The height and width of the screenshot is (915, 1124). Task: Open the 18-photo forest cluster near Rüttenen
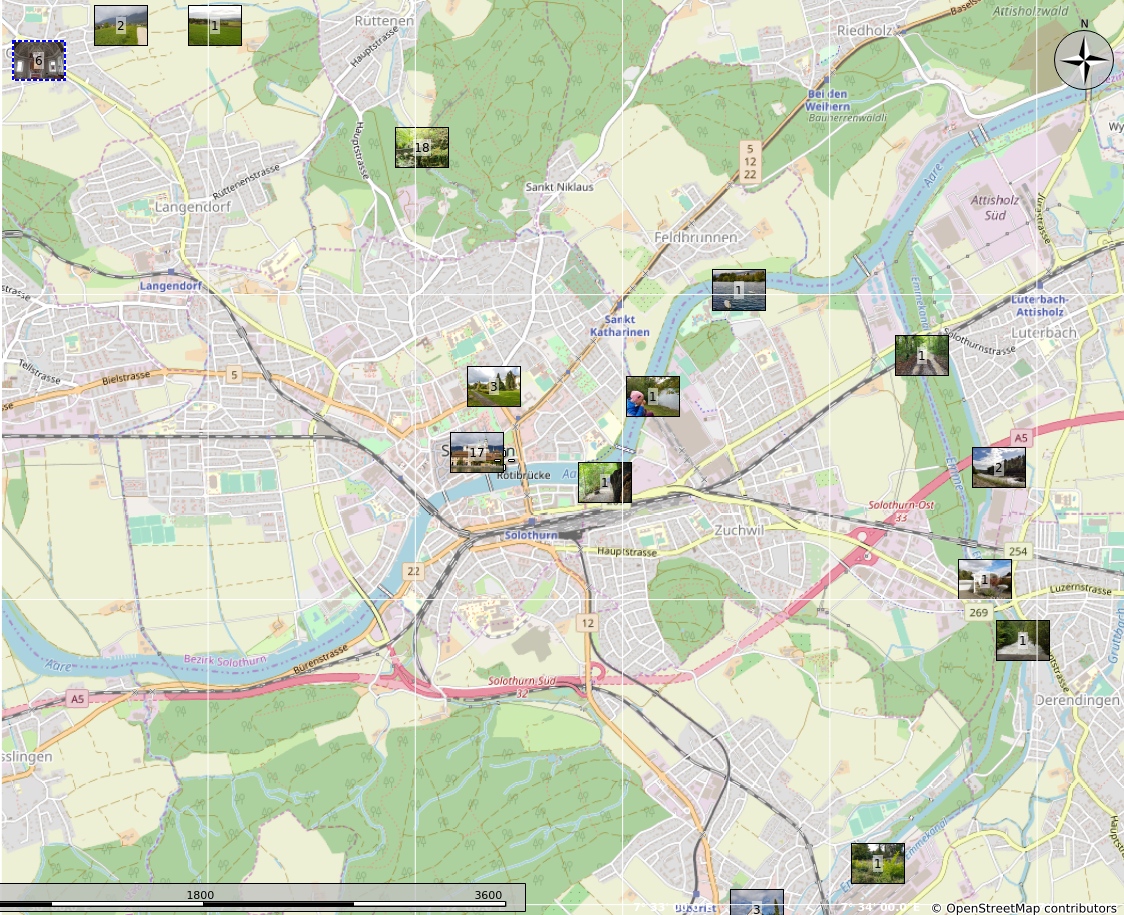421,147
